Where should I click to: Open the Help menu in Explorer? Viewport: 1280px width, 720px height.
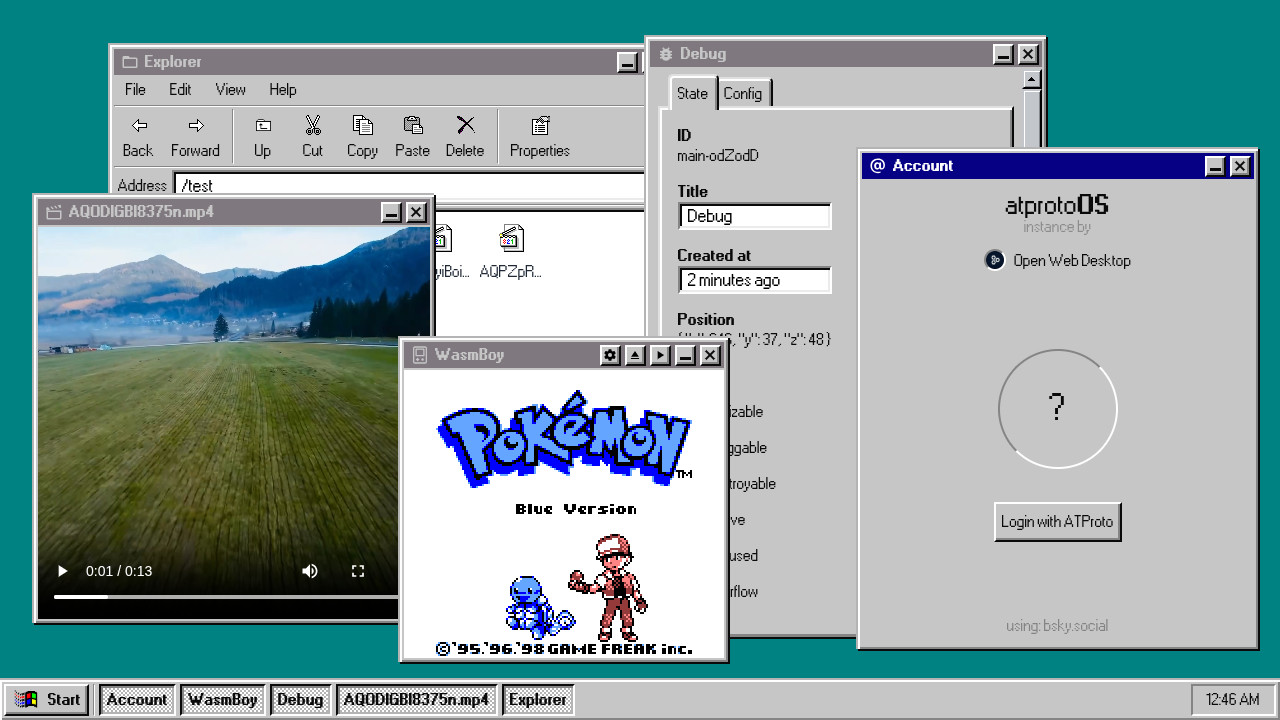pyautogui.click(x=283, y=89)
